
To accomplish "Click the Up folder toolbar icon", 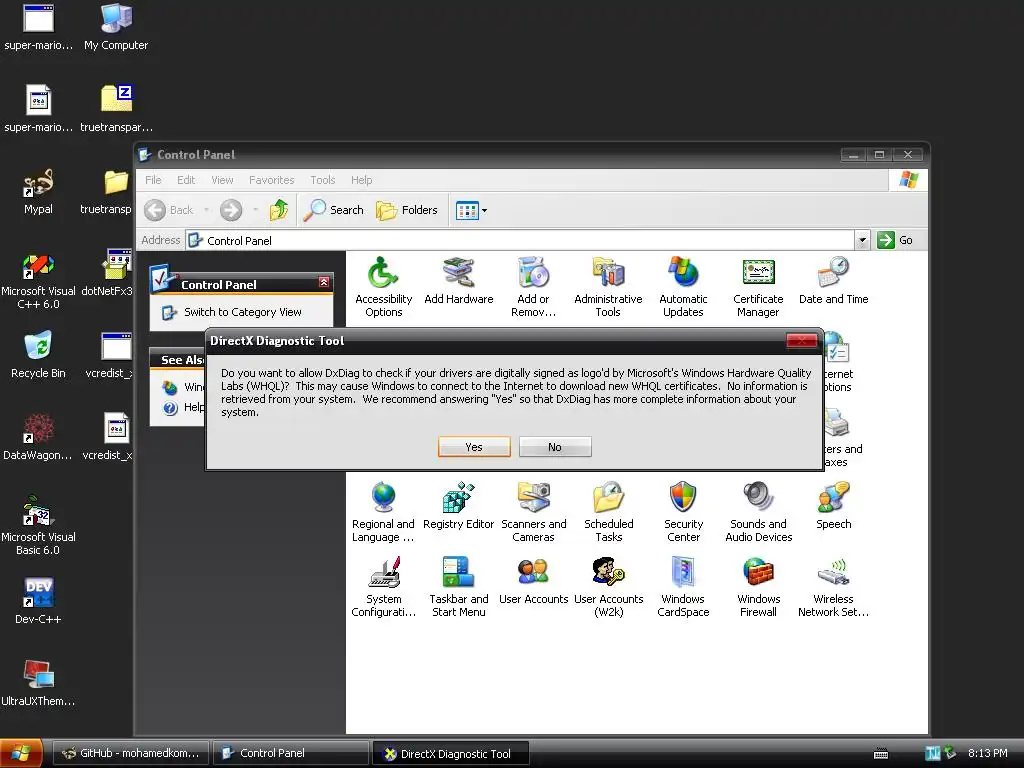I will coord(279,210).
